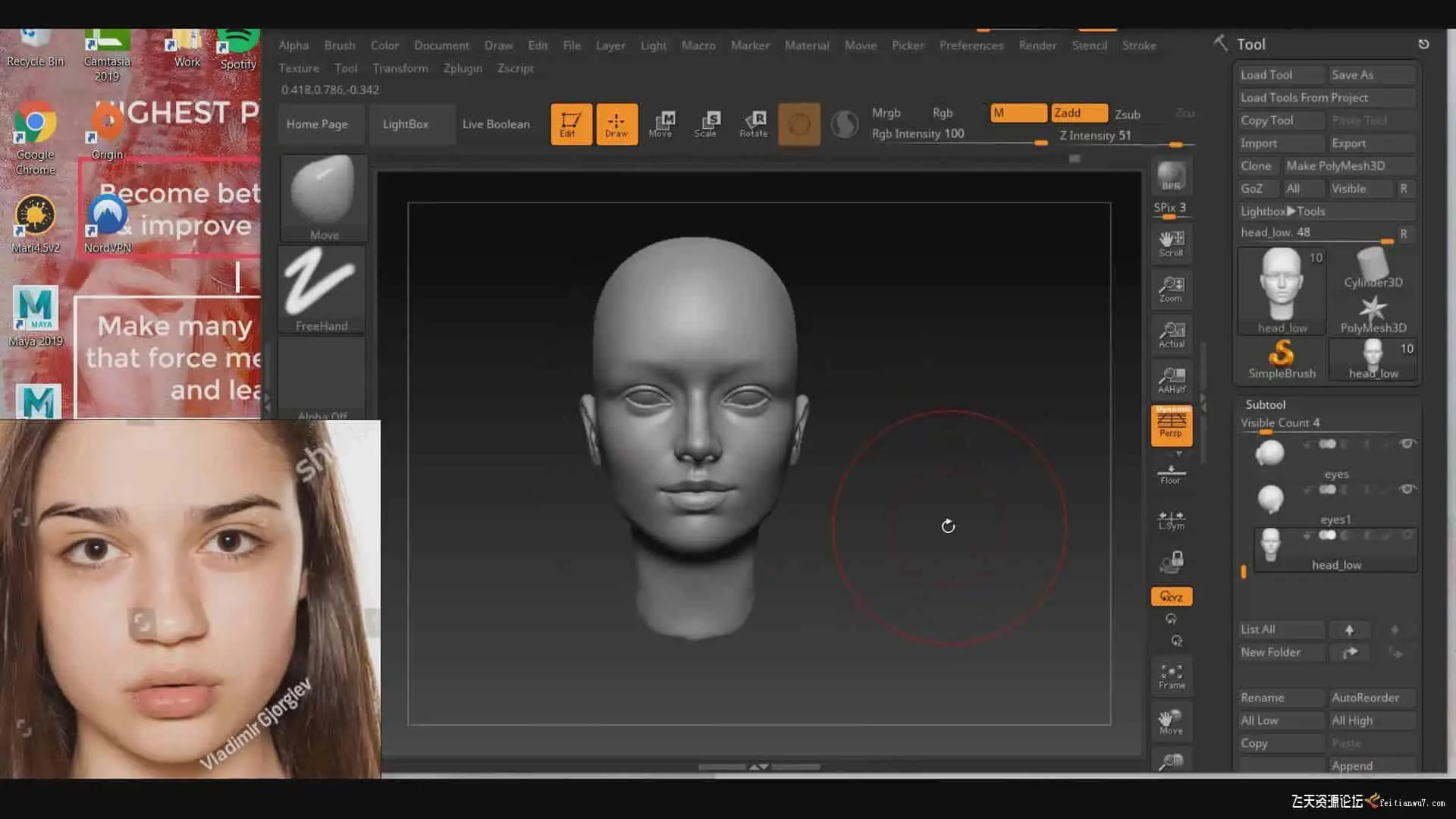
Task: Open the Brush menu
Action: click(339, 45)
